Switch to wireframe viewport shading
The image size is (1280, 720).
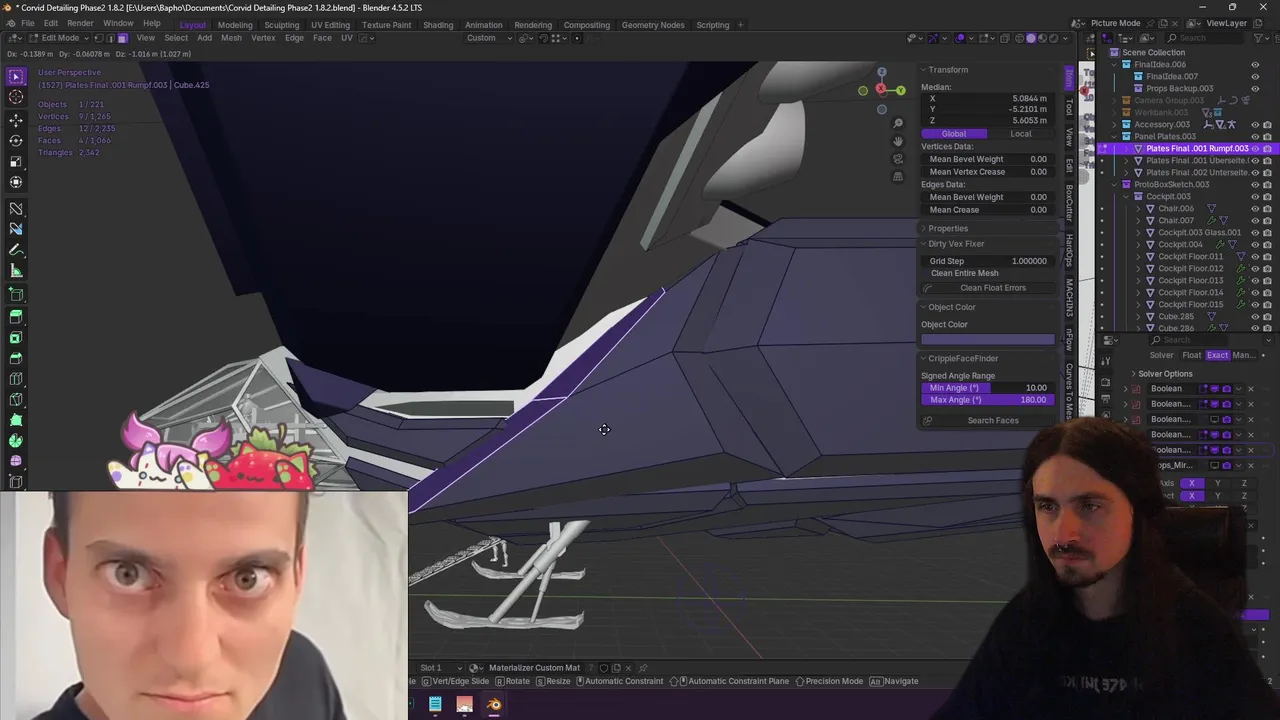tap(1021, 38)
